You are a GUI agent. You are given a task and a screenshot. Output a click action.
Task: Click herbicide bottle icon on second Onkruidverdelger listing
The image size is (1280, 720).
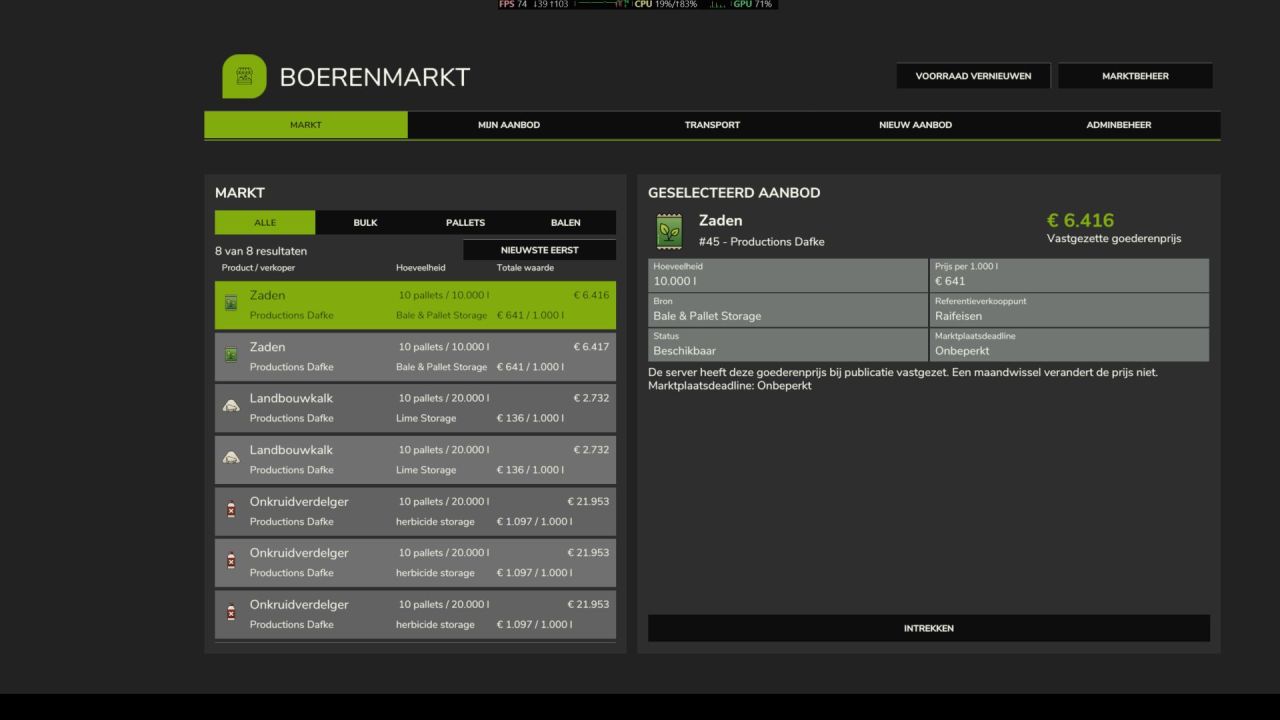tap(231, 560)
